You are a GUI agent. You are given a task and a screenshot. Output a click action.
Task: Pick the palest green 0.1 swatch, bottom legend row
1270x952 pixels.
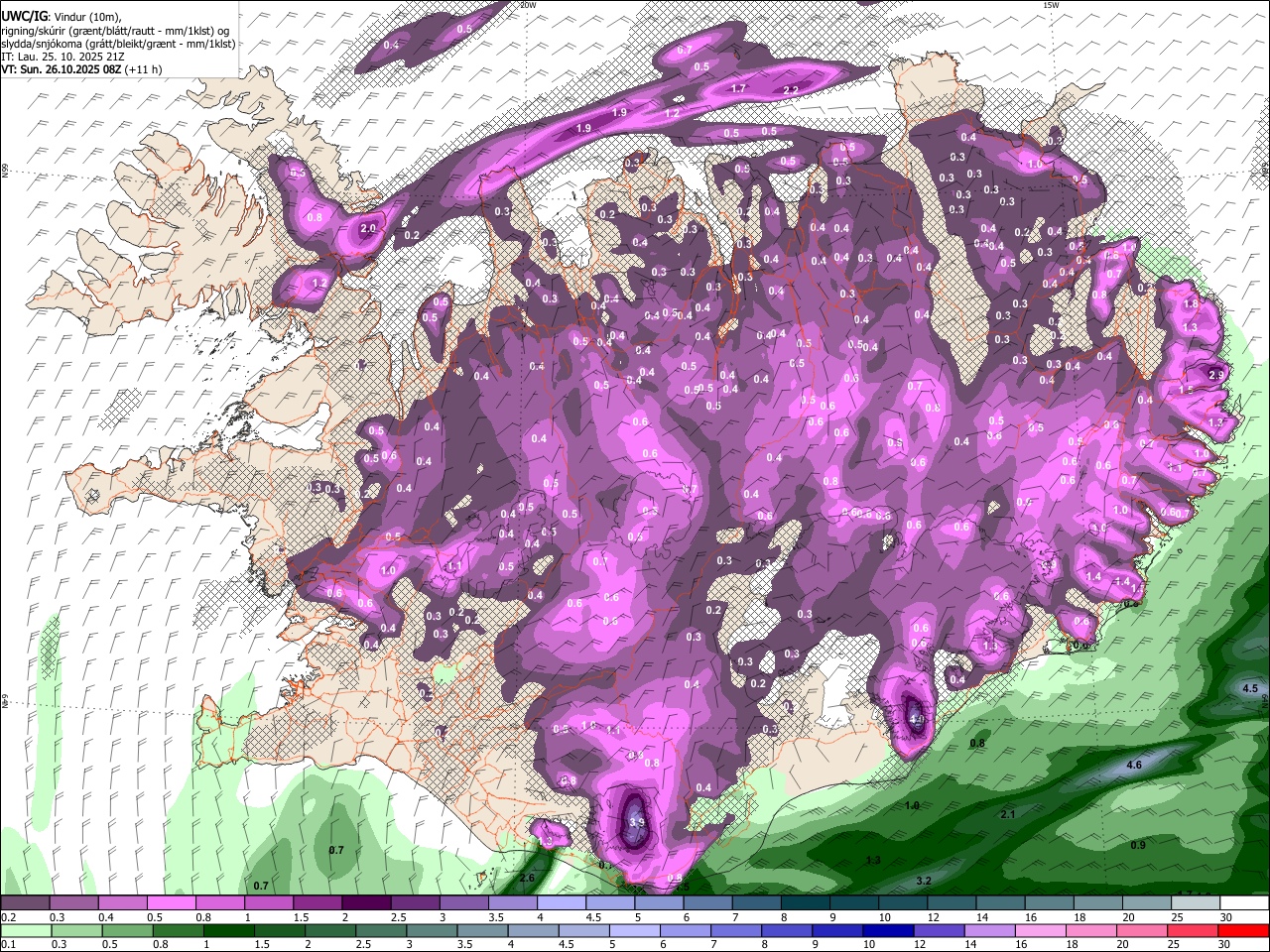(26, 930)
